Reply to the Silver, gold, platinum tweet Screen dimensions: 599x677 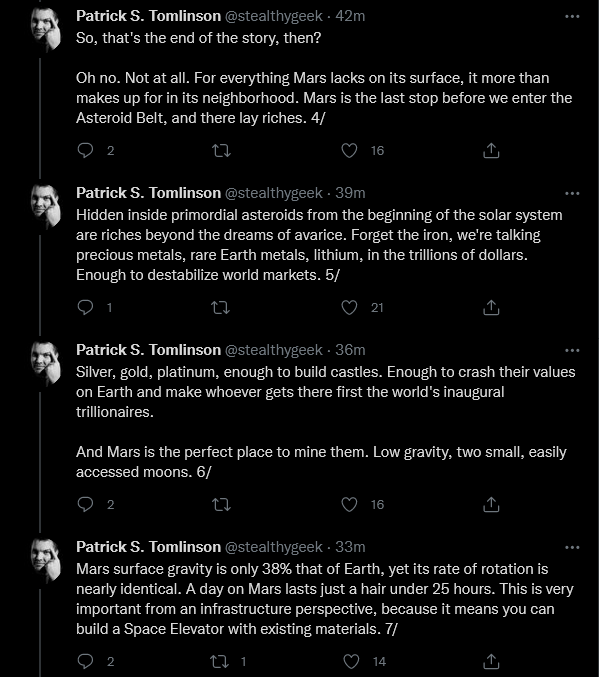85,504
